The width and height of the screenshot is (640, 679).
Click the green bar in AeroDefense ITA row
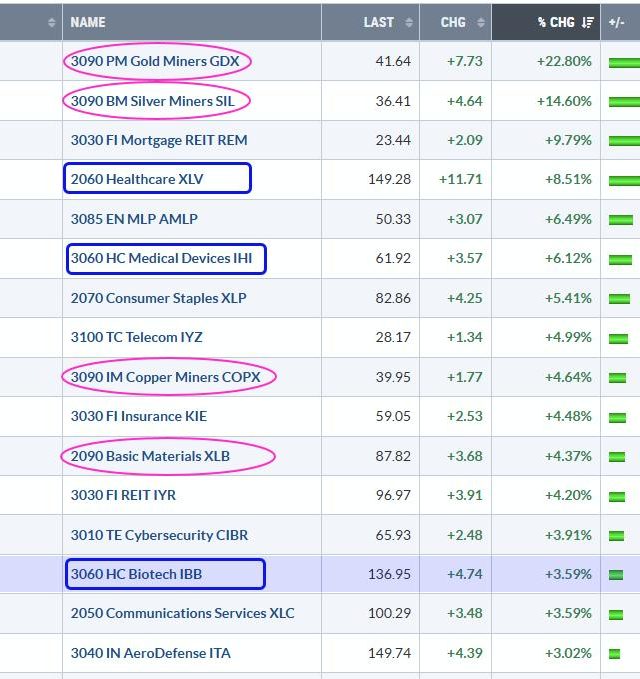615,653
